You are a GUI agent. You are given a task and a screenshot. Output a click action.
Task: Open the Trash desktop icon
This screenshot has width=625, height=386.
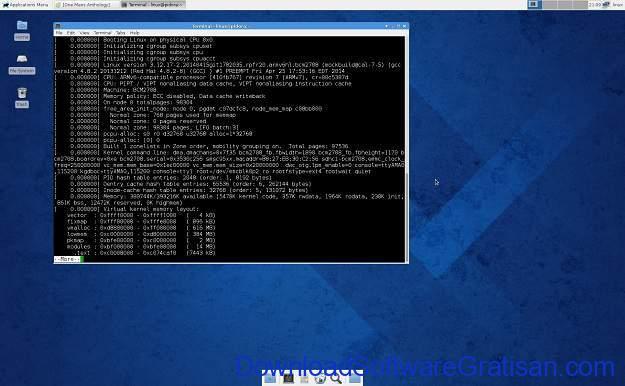click(x=22, y=98)
